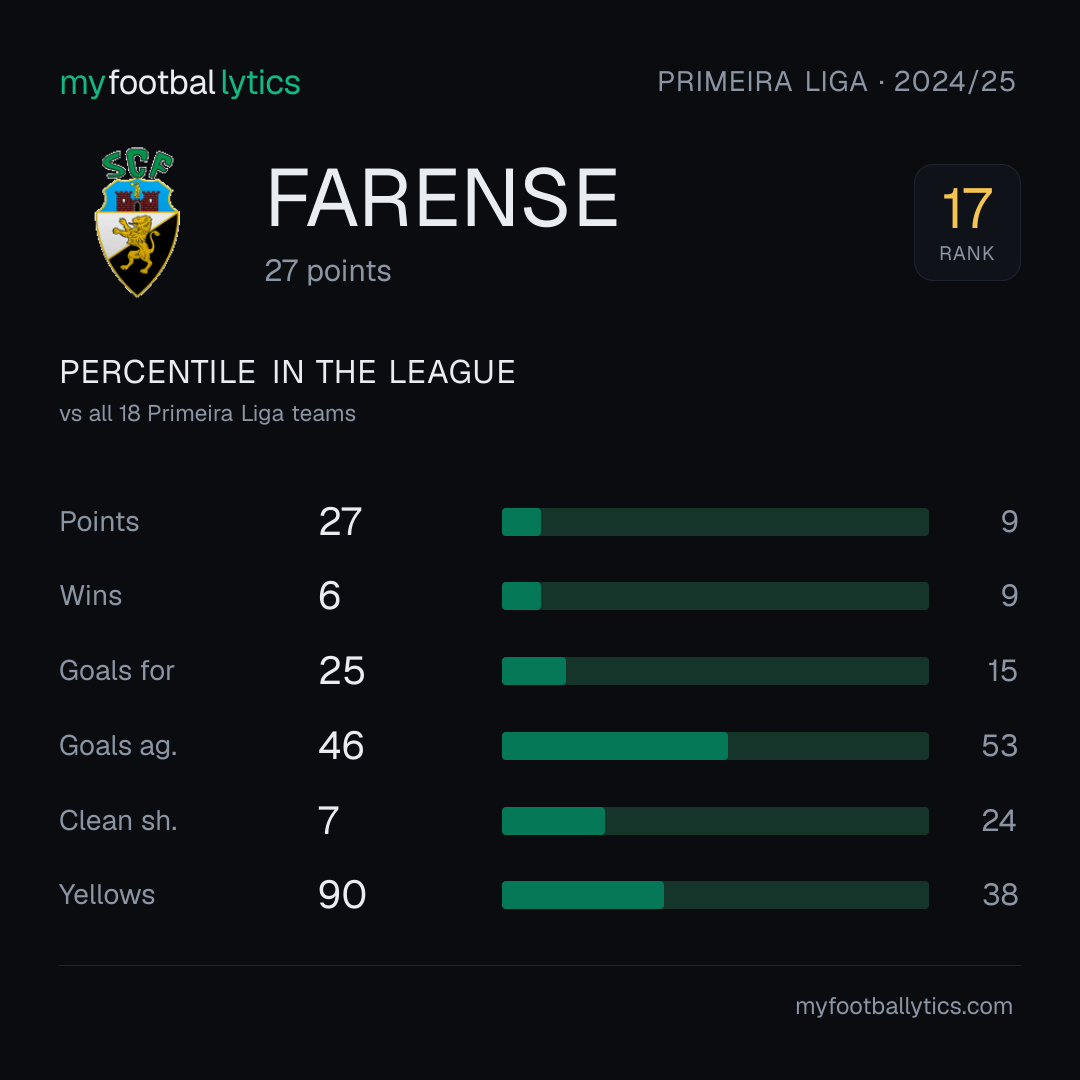
Task: Open the myfootballytics.com link
Action: [904, 1006]
